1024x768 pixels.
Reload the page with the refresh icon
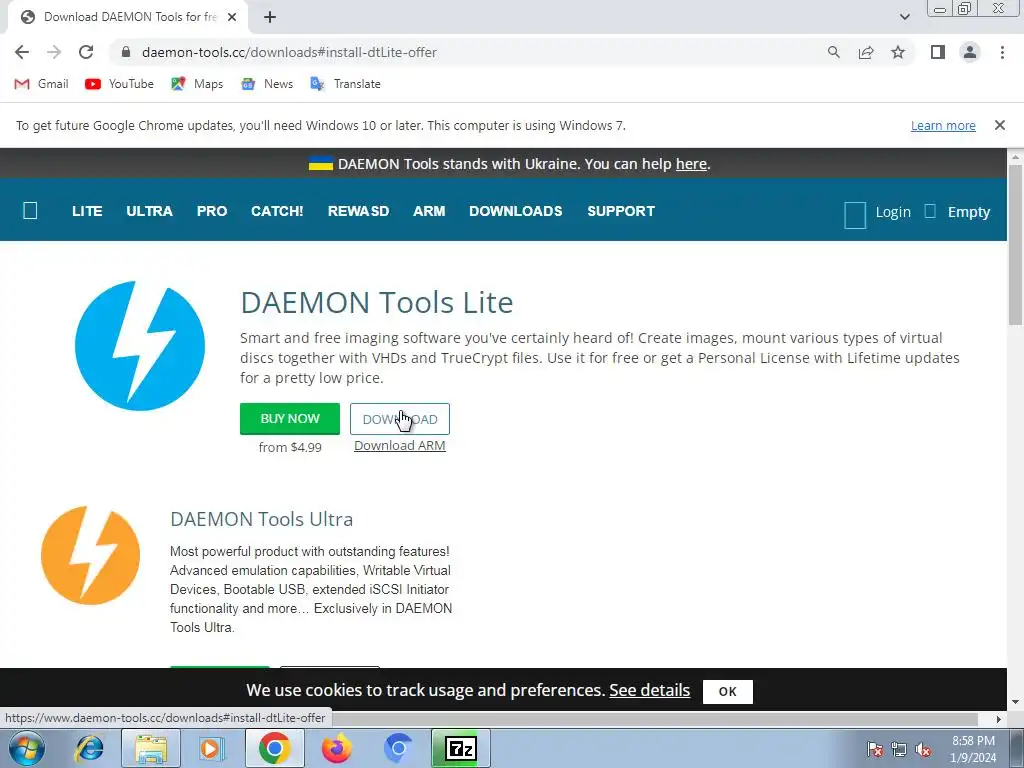(86, 52)
